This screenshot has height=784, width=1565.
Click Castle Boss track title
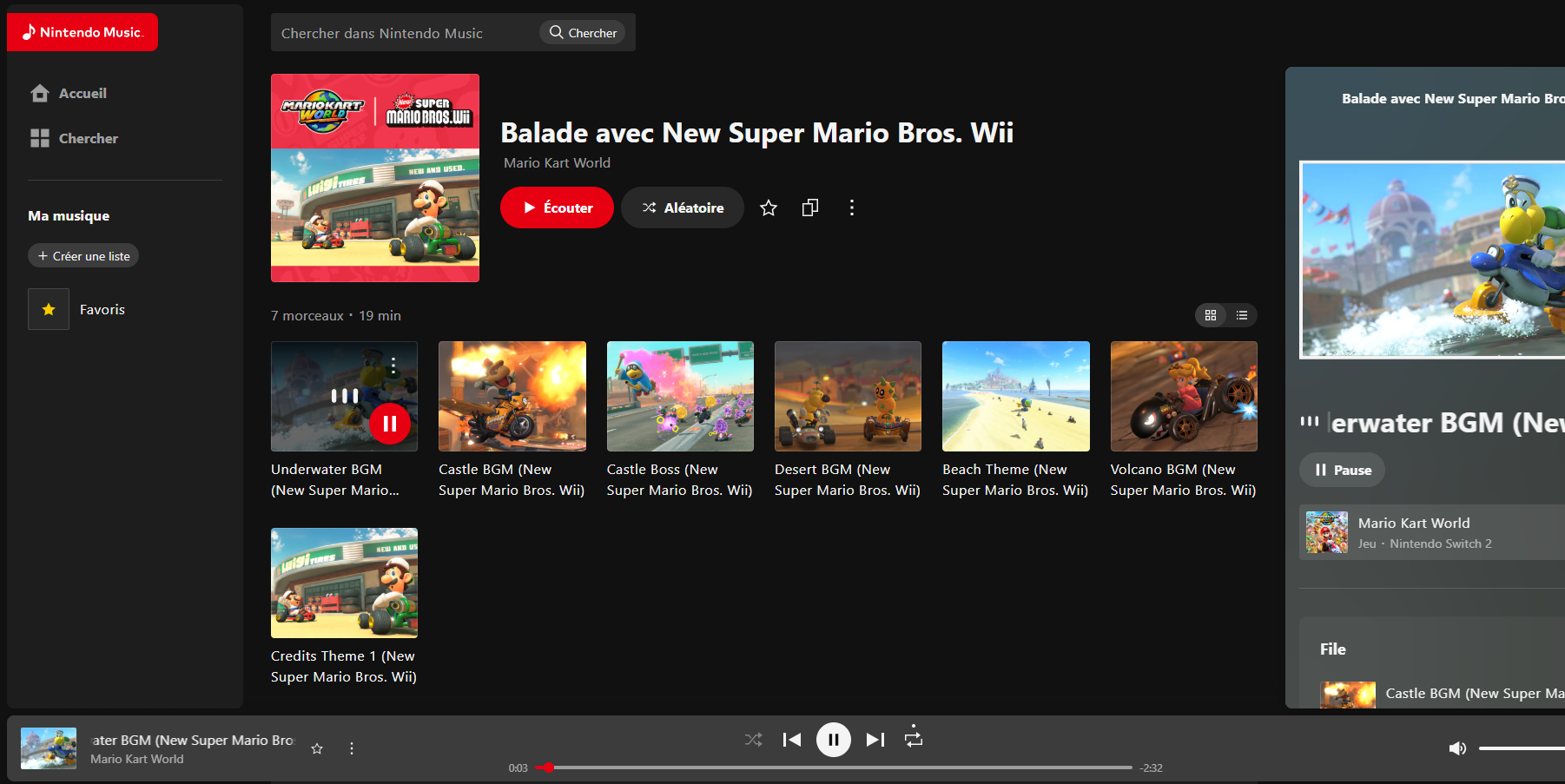pyautogui.click(x=679, y=479)
